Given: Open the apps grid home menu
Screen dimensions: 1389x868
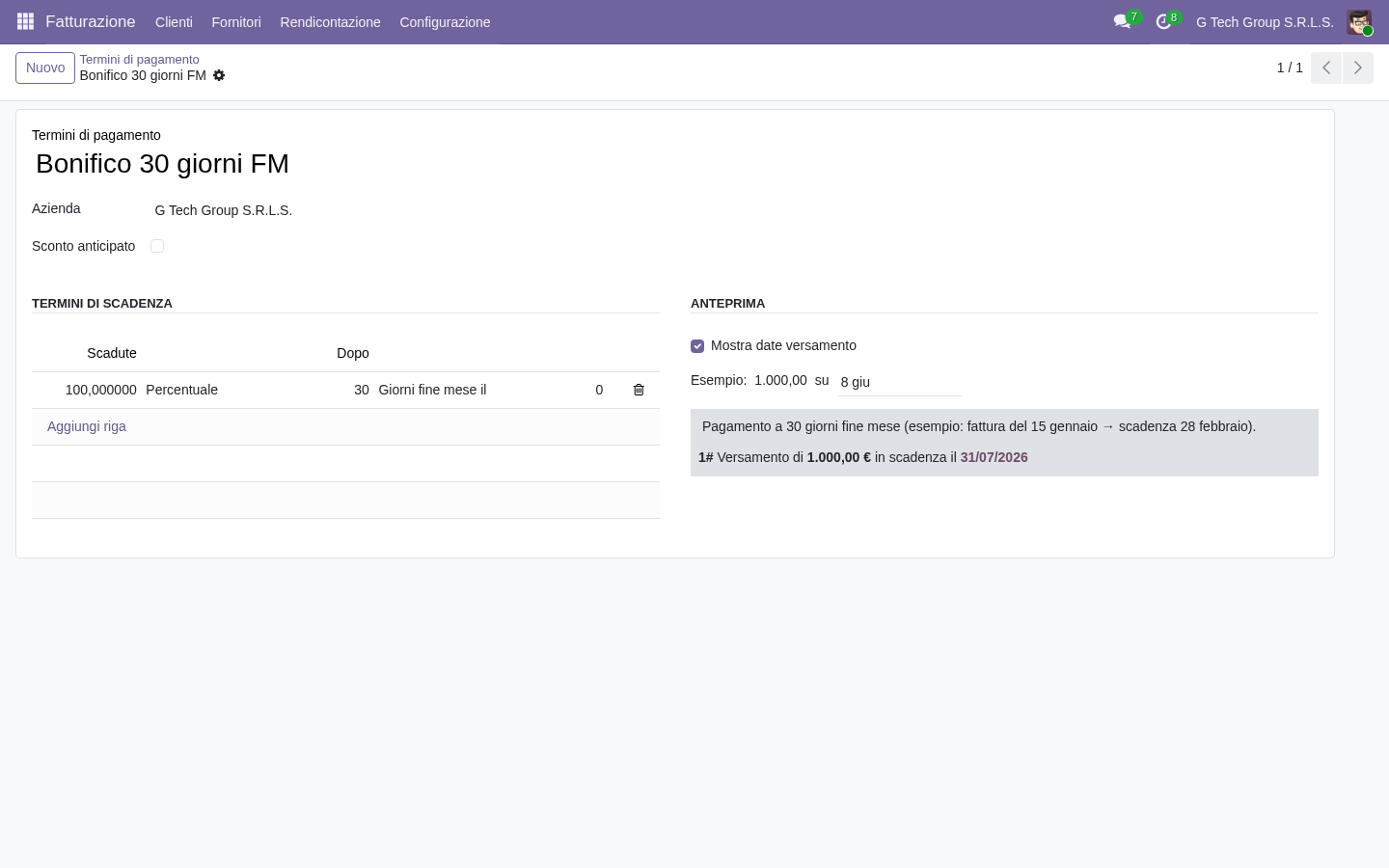Looking at the screenshot, I should pyautogui.click(x=26, y=21).
